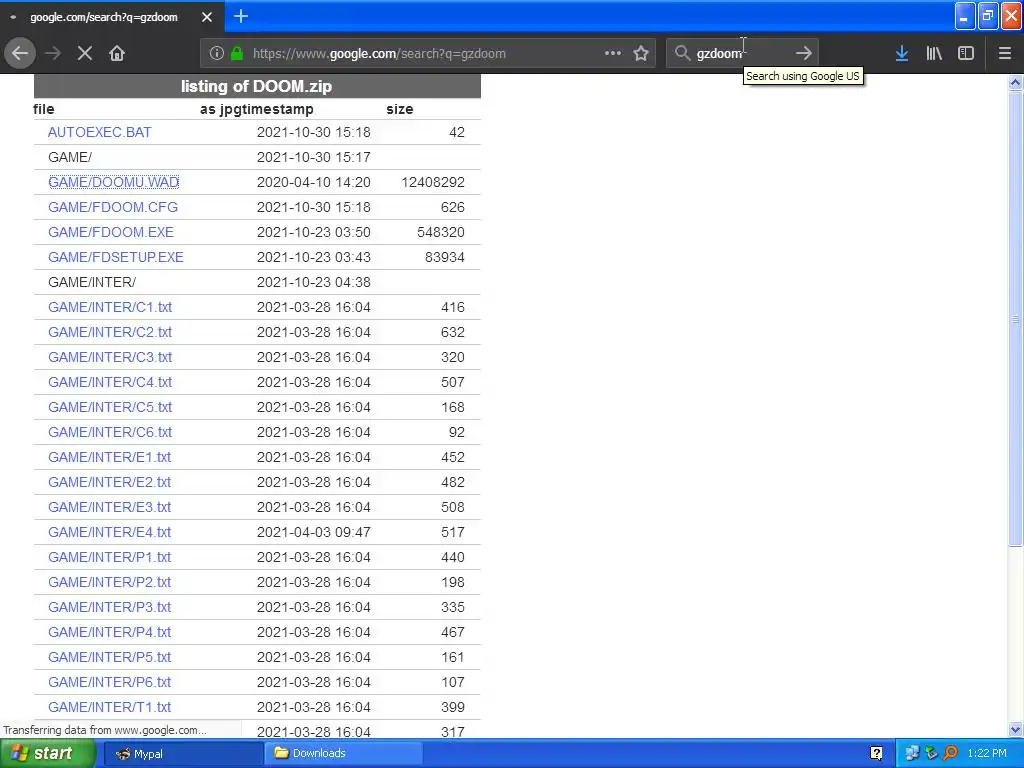Open the GAME/FDOOM.CFG link

pos(113,207)
